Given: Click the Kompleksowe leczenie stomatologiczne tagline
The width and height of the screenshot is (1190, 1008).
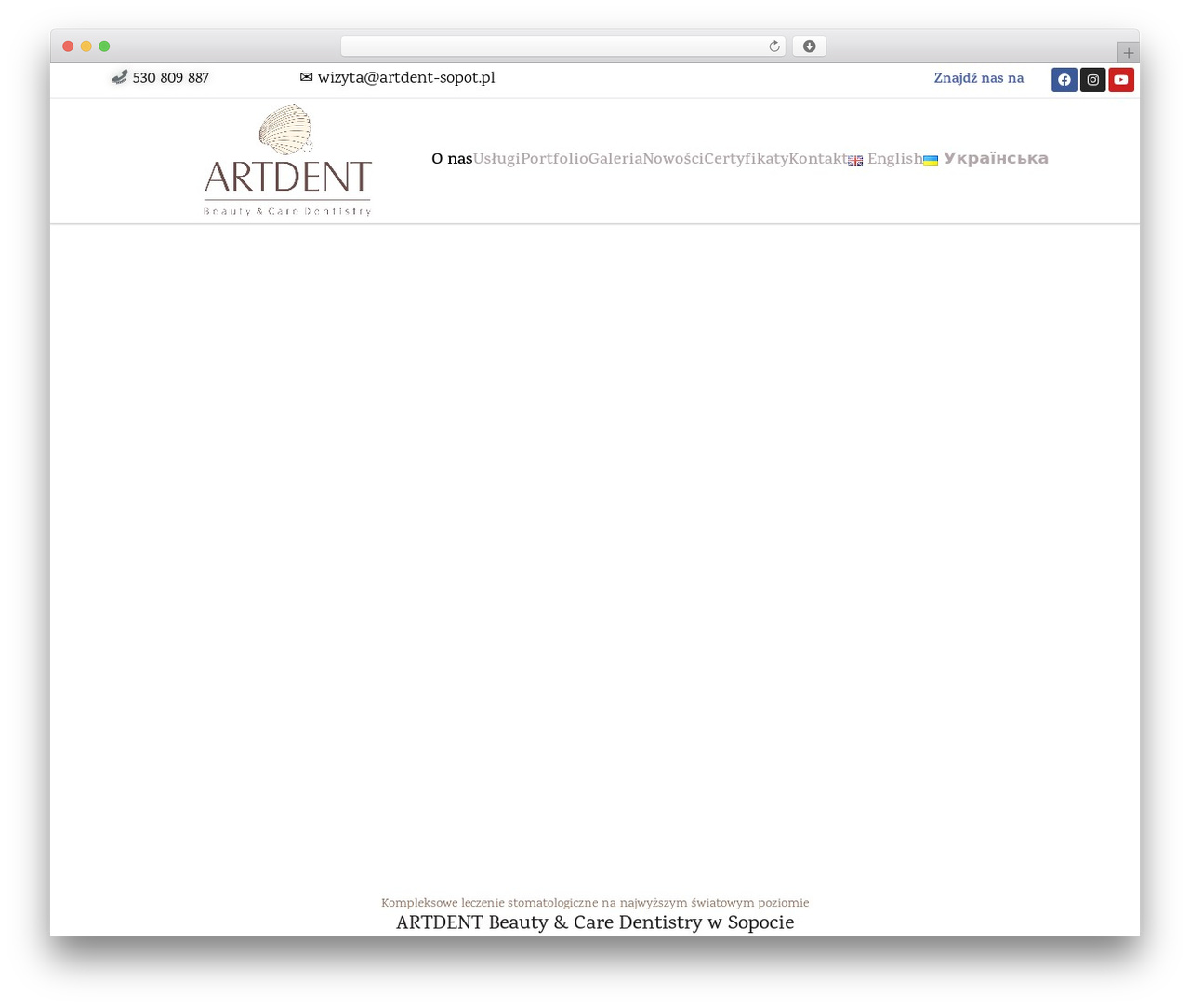Looking at the screenshot, I should click(595, 903).
